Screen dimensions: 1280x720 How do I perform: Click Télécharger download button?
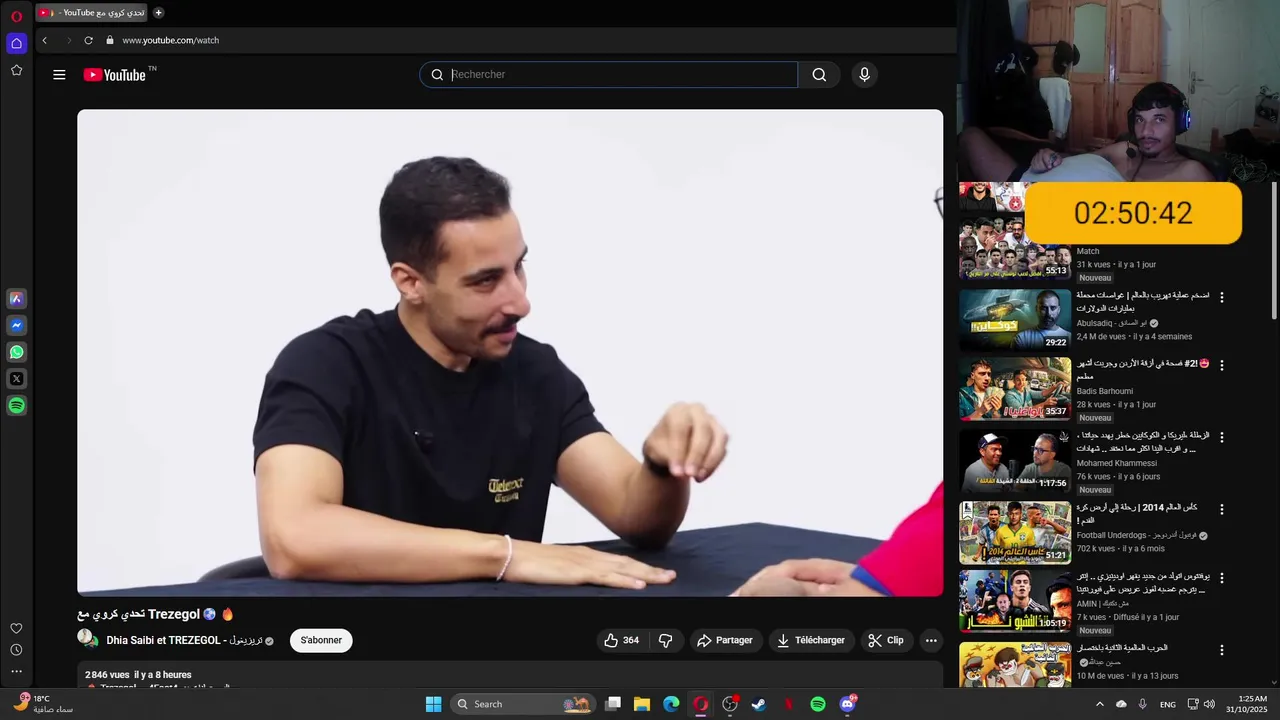click(811, 640)
